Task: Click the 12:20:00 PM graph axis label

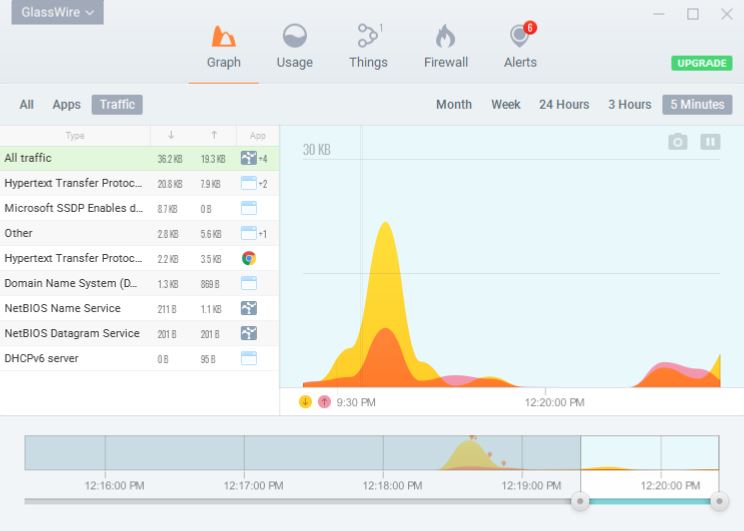Action: click(554, 402)
